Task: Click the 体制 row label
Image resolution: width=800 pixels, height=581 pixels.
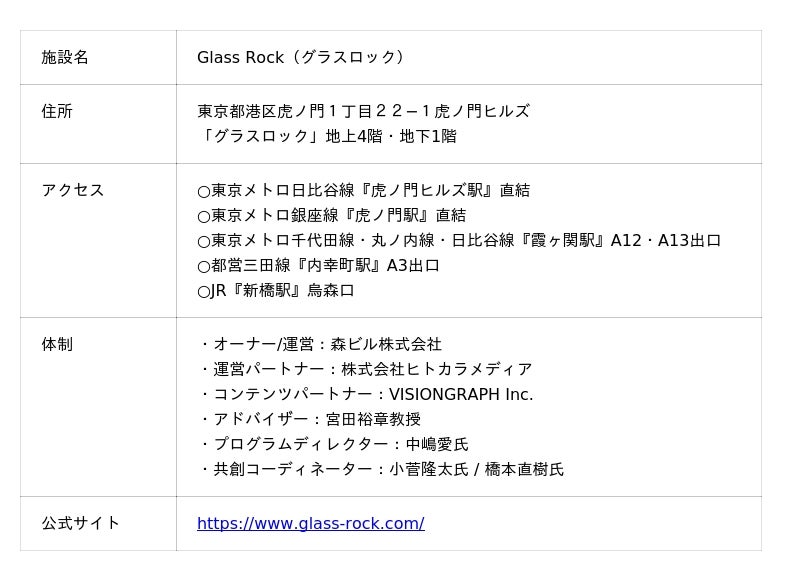Action: click(57, 344)
